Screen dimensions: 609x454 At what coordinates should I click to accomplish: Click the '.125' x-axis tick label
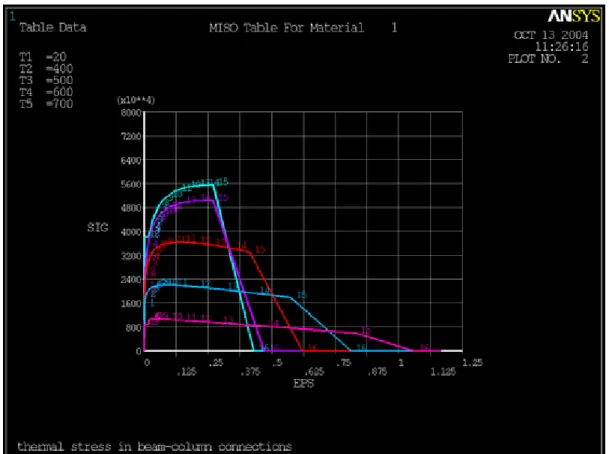click(186, 372)
